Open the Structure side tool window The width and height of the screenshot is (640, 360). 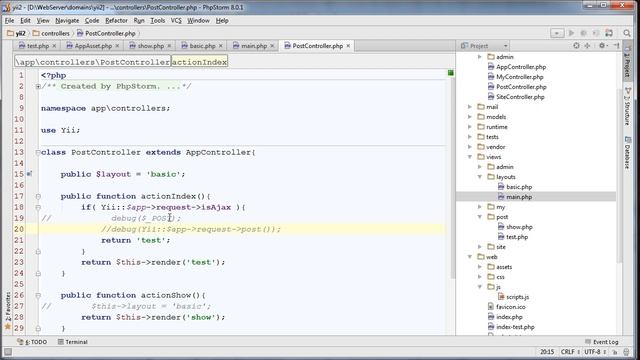pyautogui.click(x=627, y=107)
